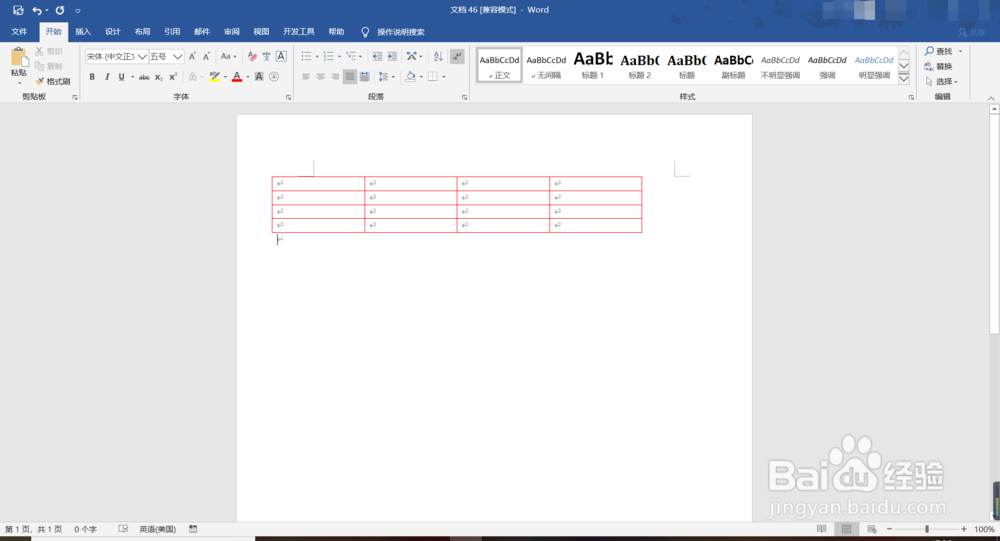Click the Decrease Indent icon
Viewport: 1000px width, 541px height.
377,57
